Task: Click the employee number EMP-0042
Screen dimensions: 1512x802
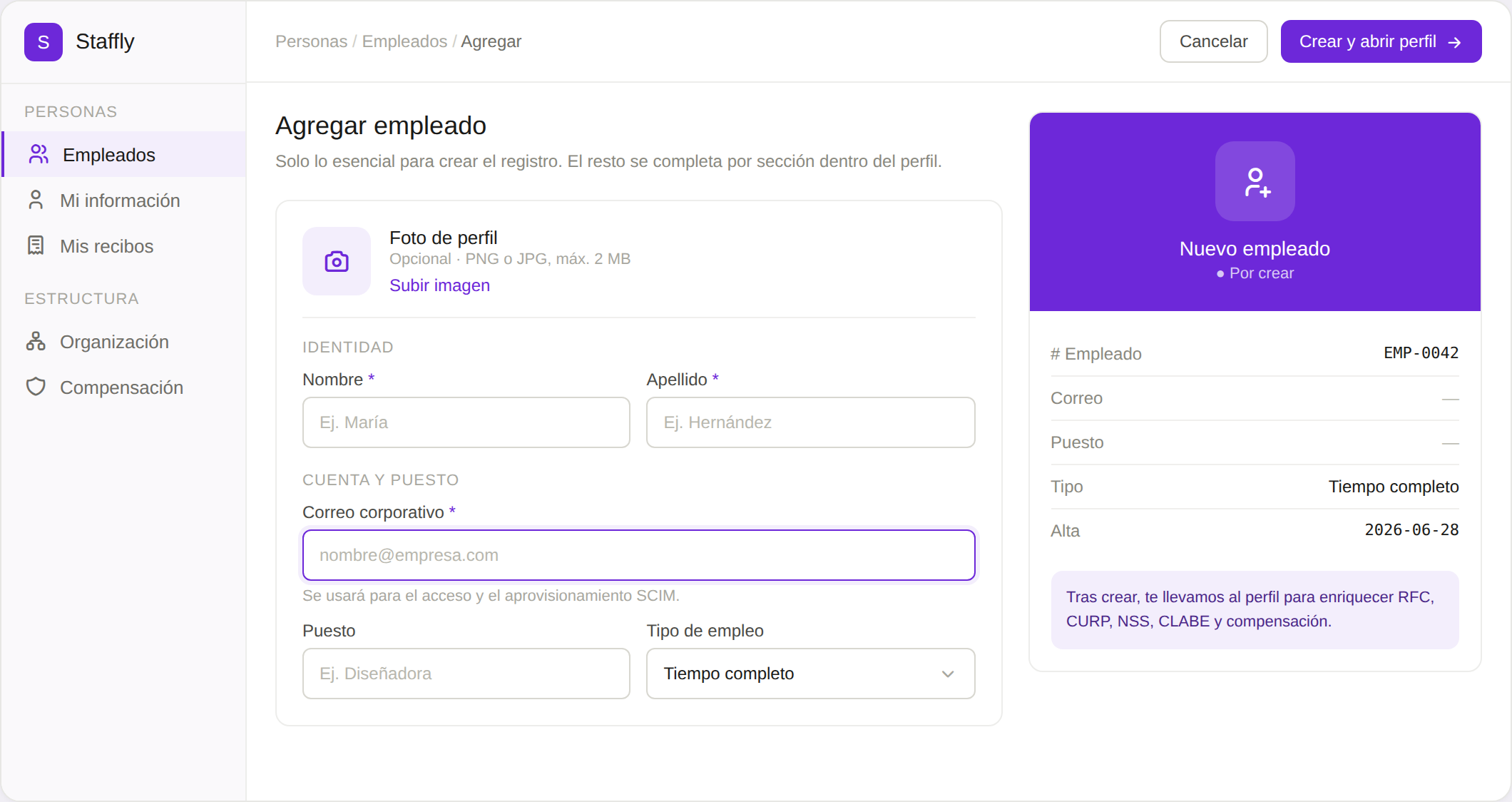Action: 1421,353
